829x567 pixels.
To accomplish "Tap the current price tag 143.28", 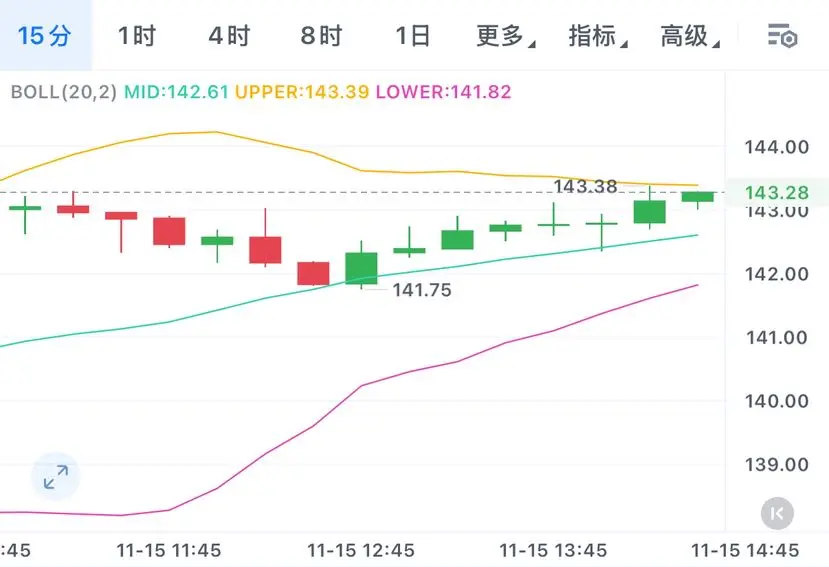I will (x=777, y=193).
